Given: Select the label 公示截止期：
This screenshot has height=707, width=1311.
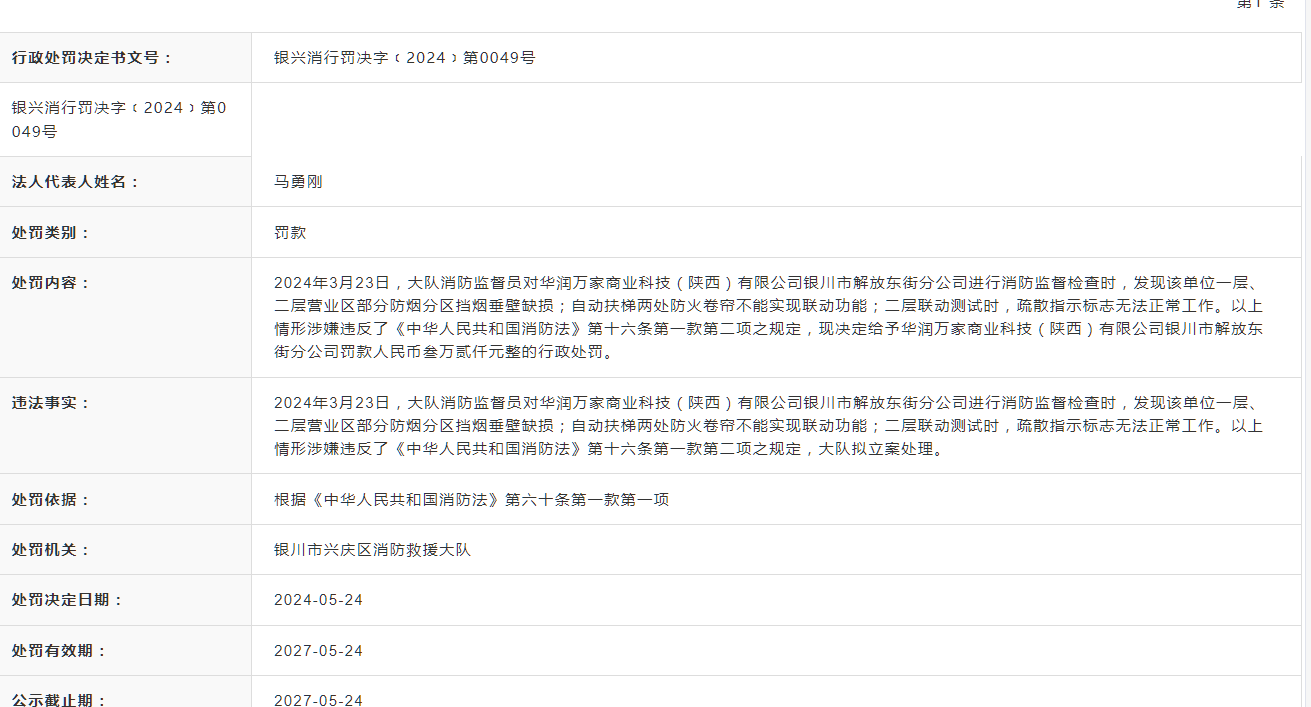Looking at the screenshot, I should tap(59, 700).
